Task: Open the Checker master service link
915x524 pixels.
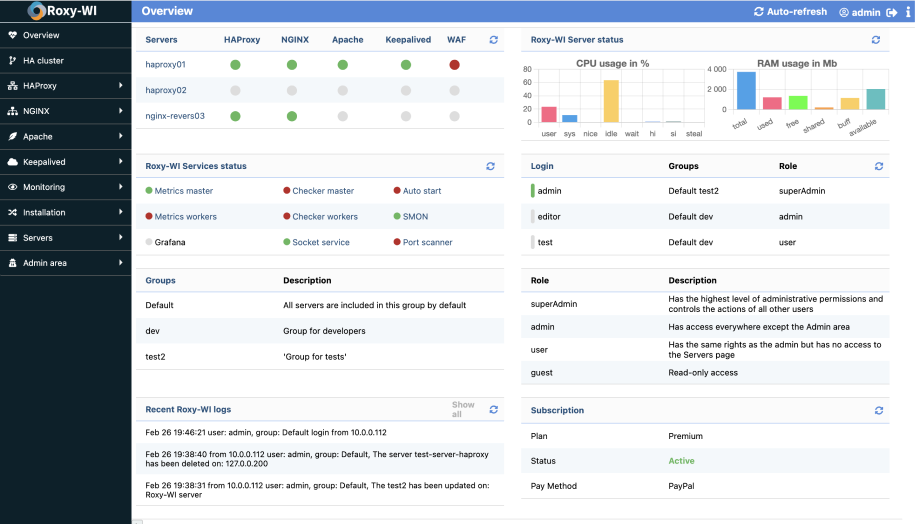Action: [x=323, y=191]
